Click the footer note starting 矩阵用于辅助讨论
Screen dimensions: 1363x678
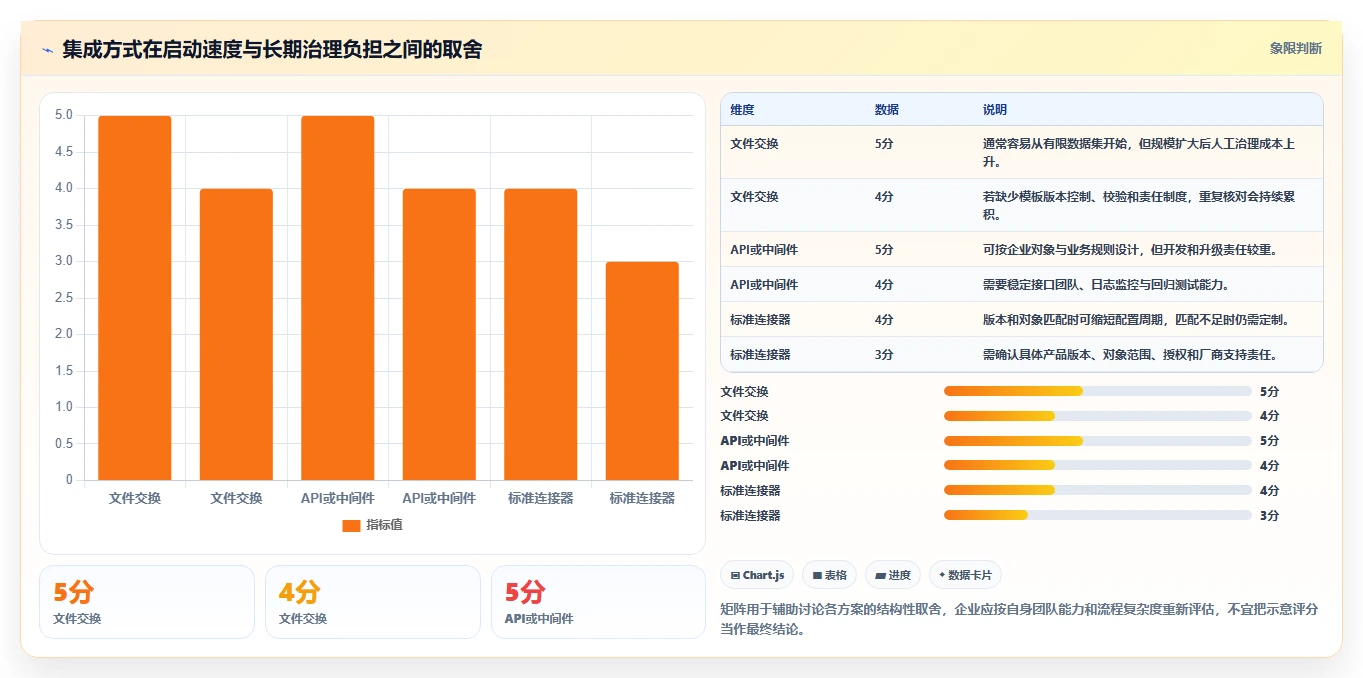[x=1019, y=619]
